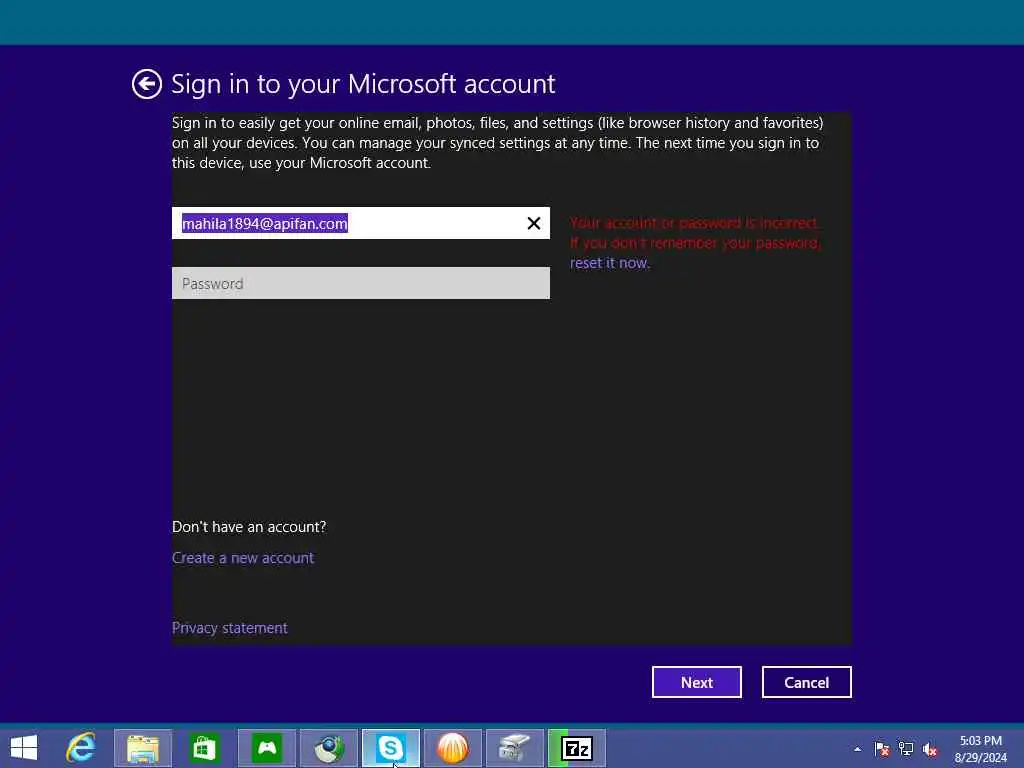
Task: Open the Windows Store taskbar icon
Action: pos(204,748)
